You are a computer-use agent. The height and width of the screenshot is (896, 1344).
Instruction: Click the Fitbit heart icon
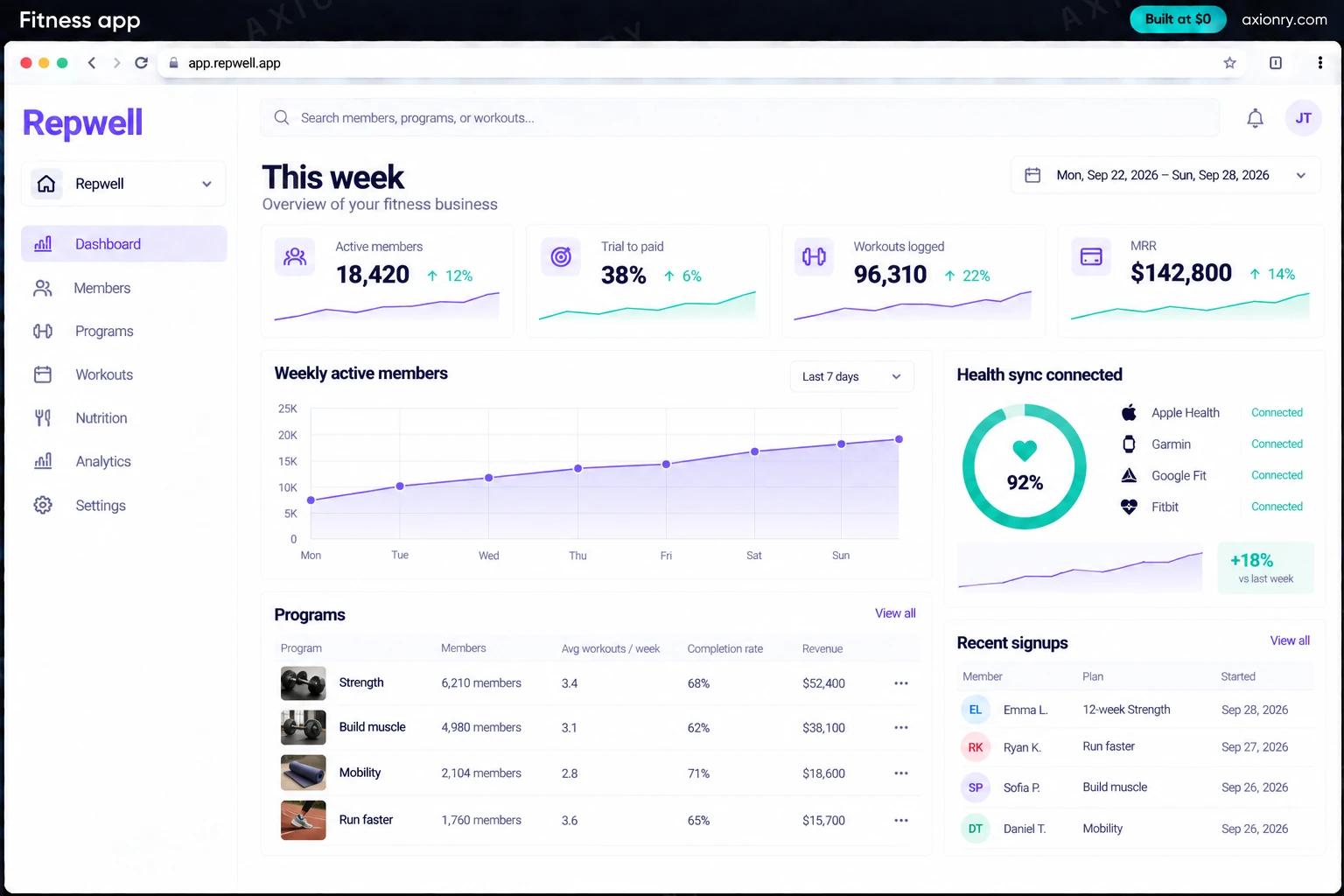pos(1129,507)
